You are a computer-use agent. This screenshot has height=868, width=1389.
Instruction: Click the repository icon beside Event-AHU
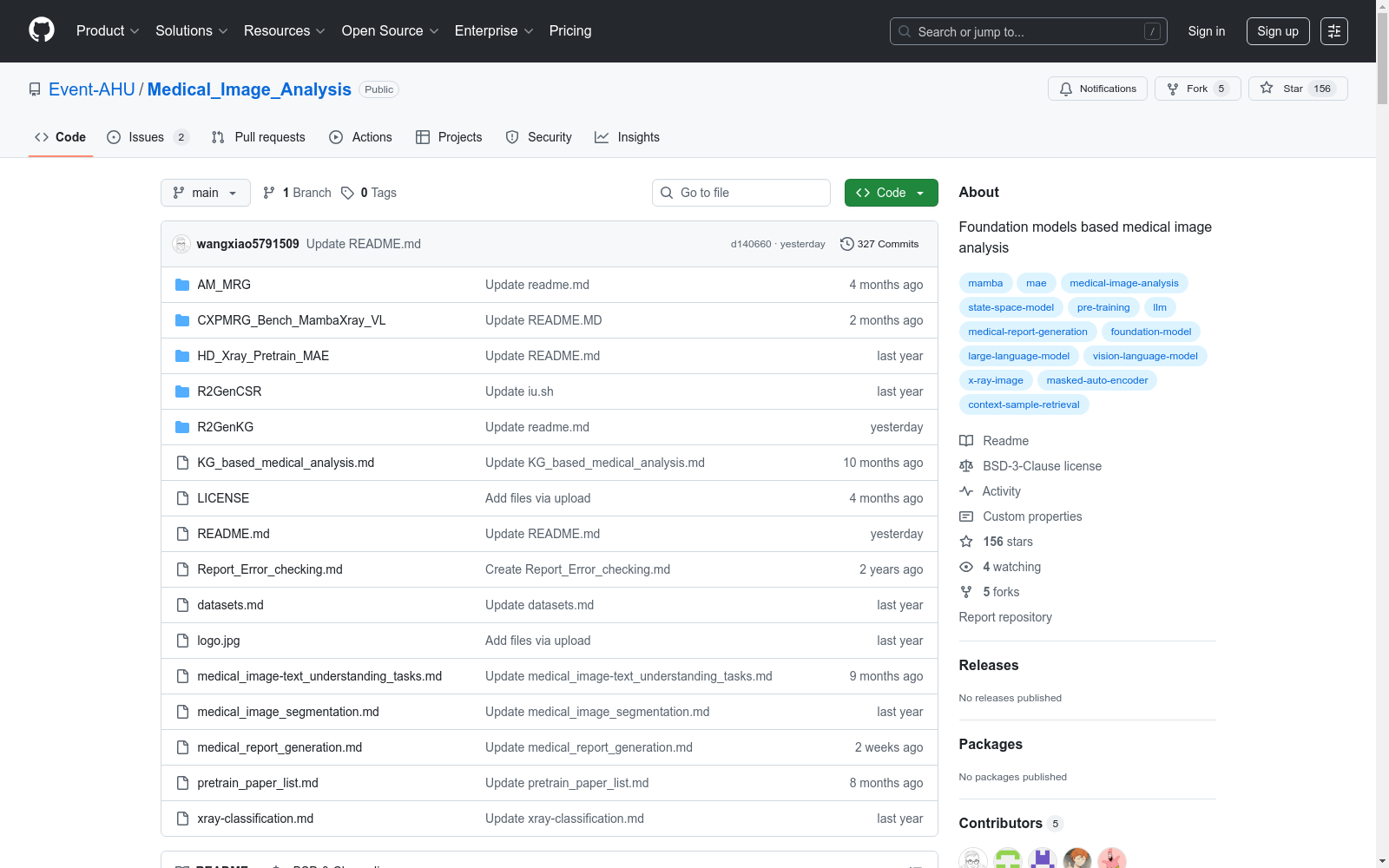(x=35, y=89)
